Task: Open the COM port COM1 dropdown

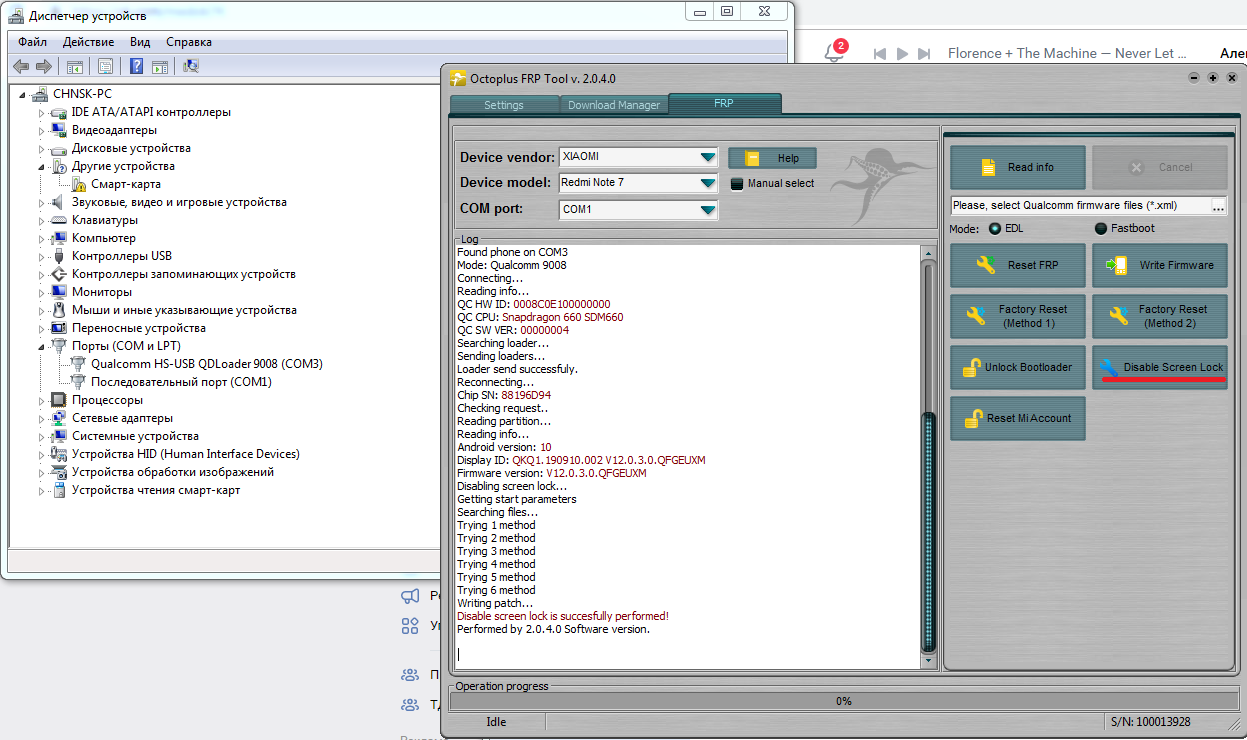Action: 708,210
